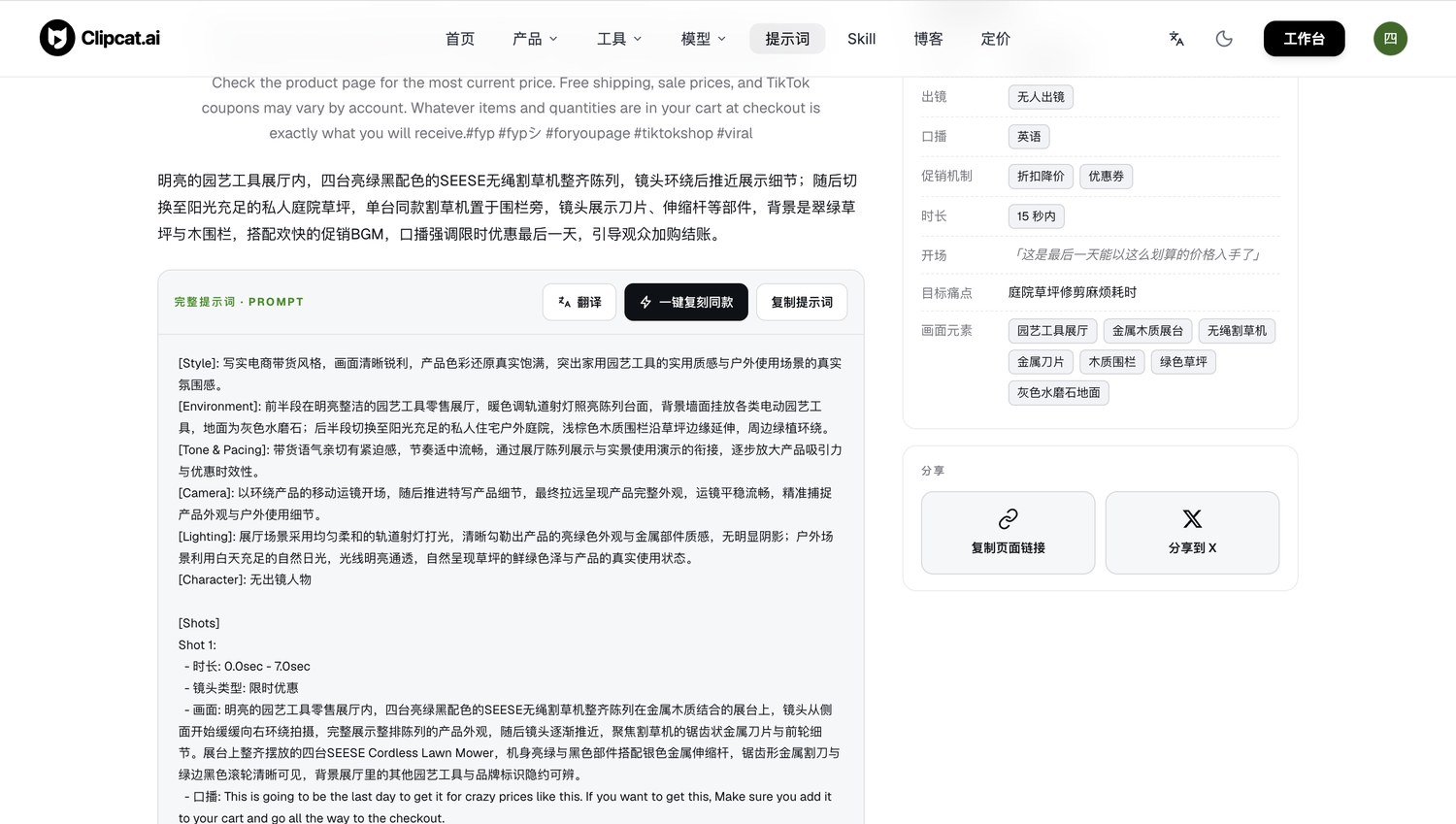Viewport: 1456px width, 824px height.
Task: Click the 画面元素 label
Action: [946, 331]
